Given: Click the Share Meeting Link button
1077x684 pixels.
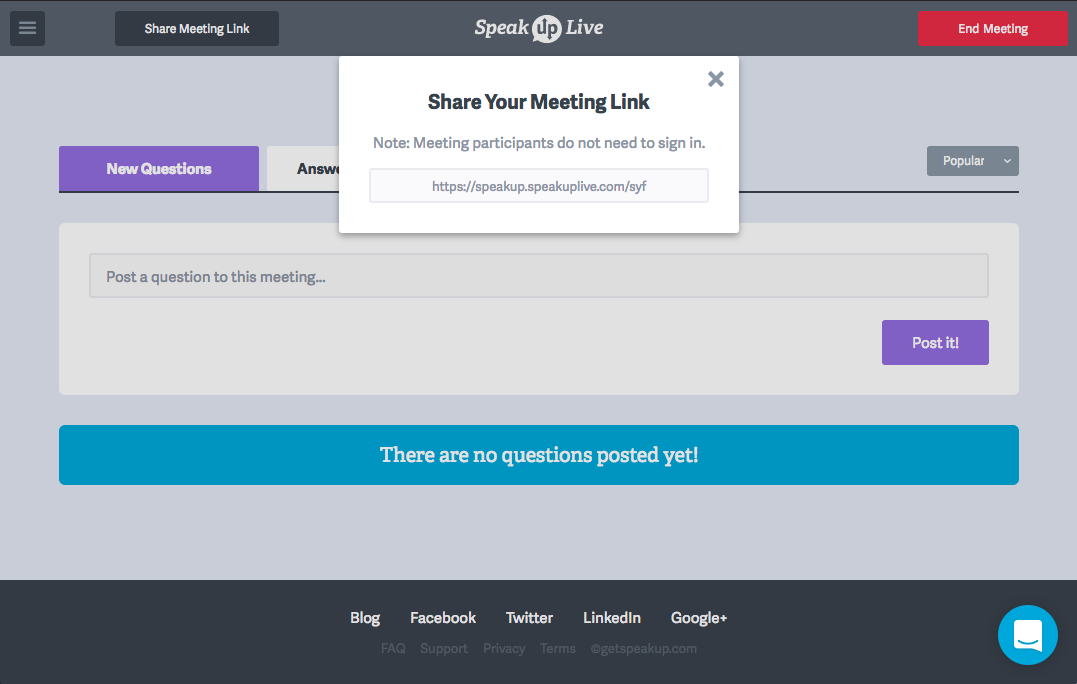Looking at the screenshot, I should (x=196, y=28).
